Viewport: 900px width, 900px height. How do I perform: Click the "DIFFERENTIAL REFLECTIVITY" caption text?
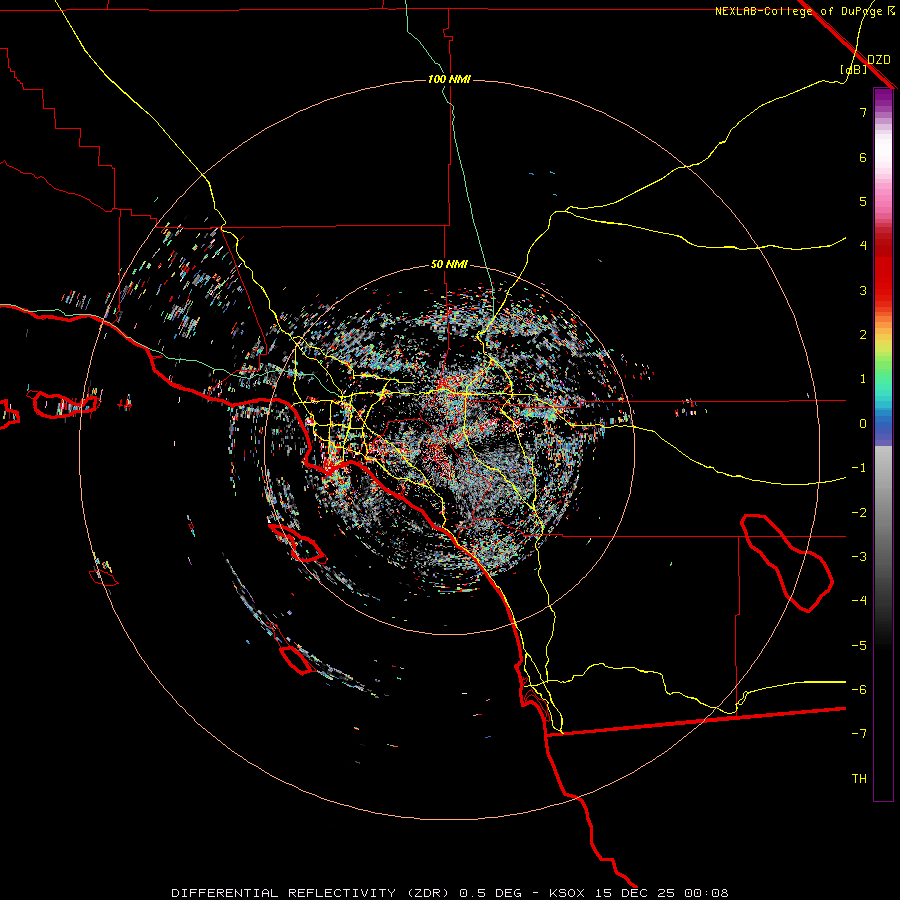pos(284,893)
